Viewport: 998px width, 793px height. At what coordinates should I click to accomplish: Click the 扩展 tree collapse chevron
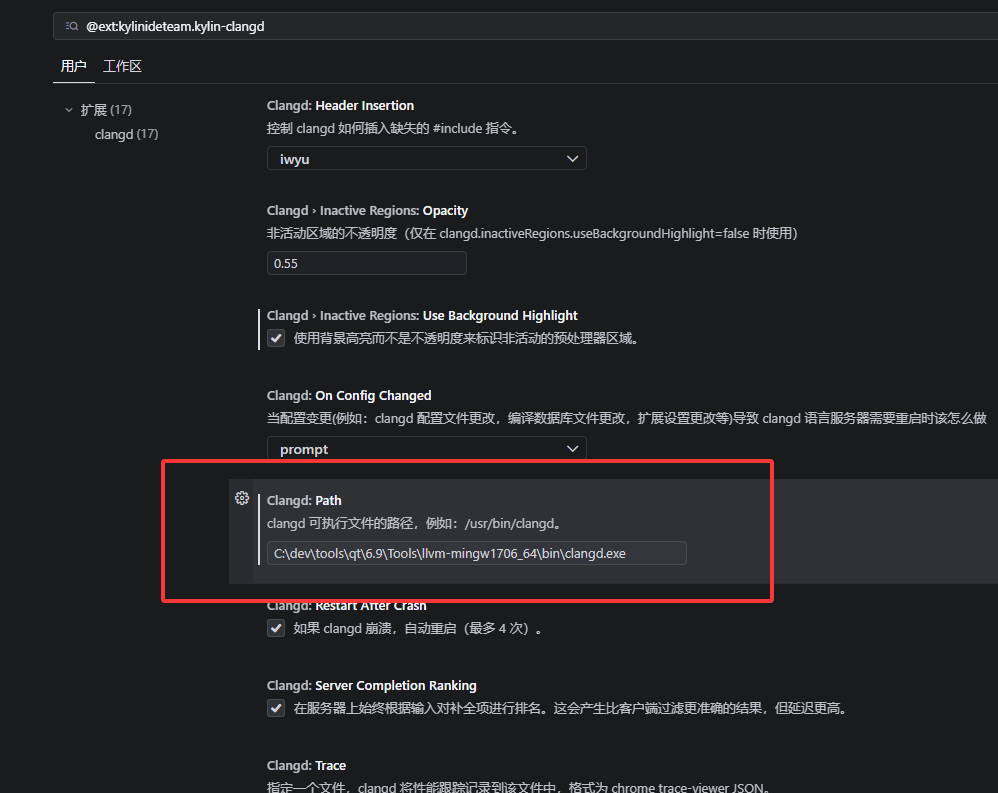click(68, 109)
